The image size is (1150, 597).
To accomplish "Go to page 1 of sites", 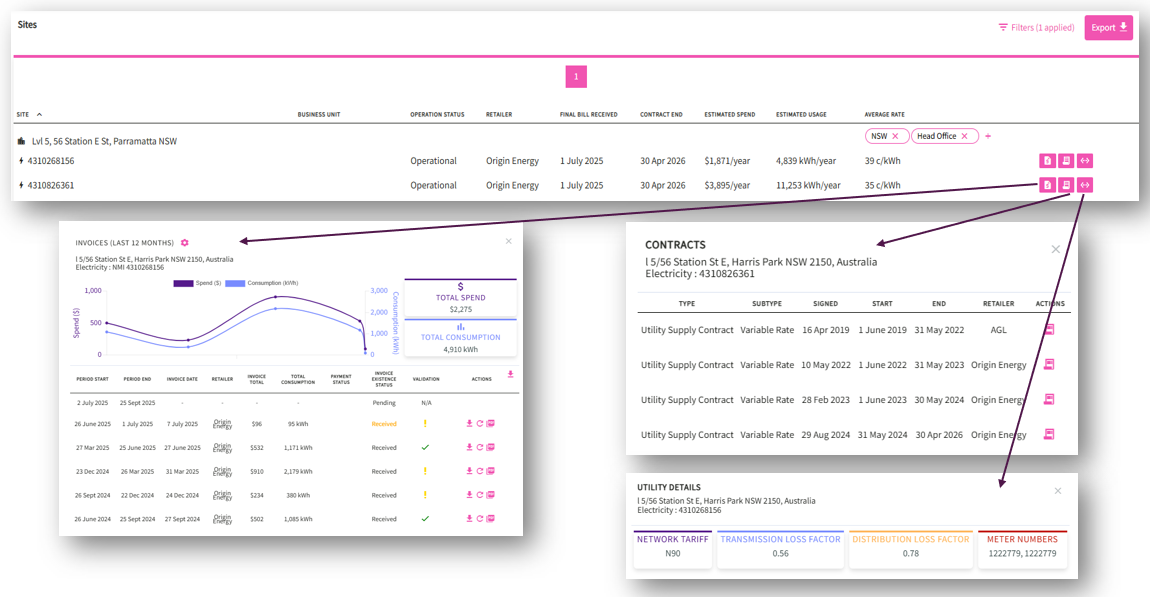I will tap(576, 76).
